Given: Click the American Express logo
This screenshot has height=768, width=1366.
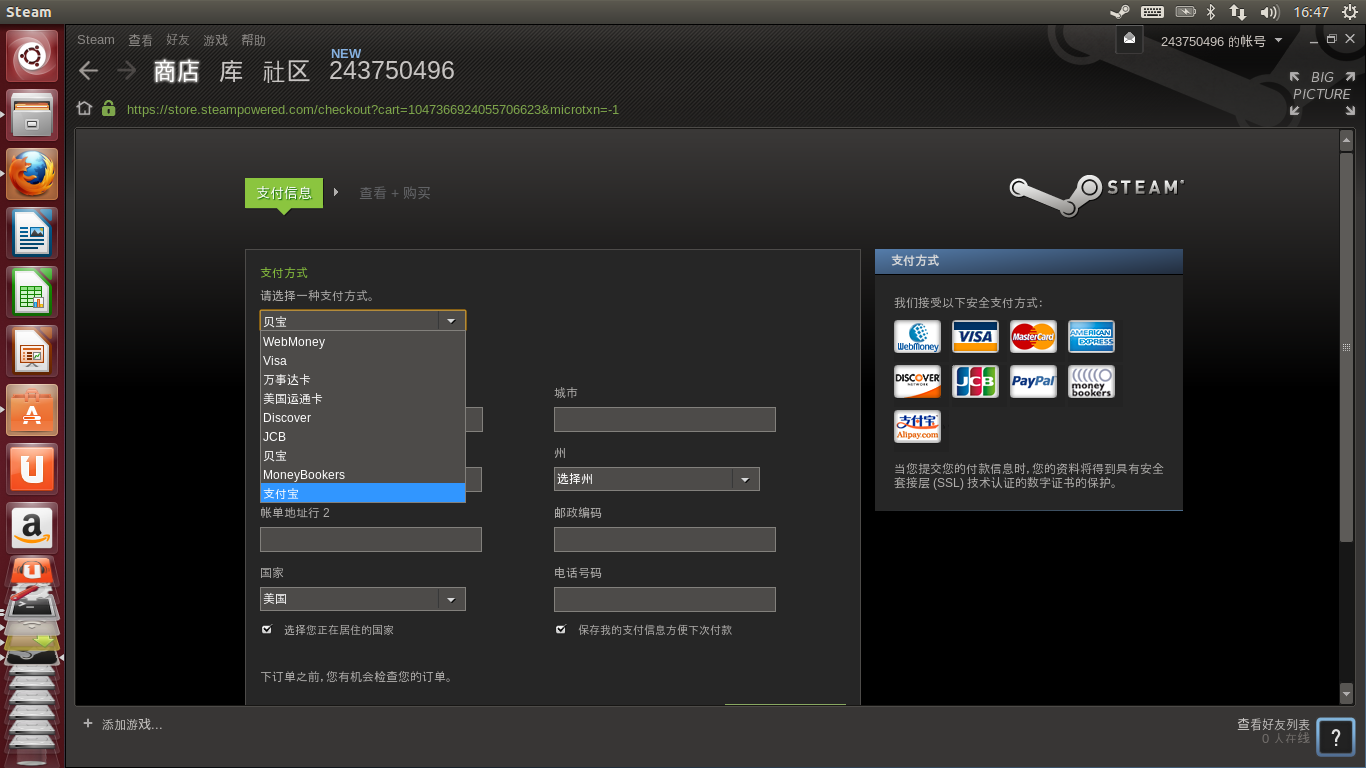Looking at the screenshot, I should 1091,337.
